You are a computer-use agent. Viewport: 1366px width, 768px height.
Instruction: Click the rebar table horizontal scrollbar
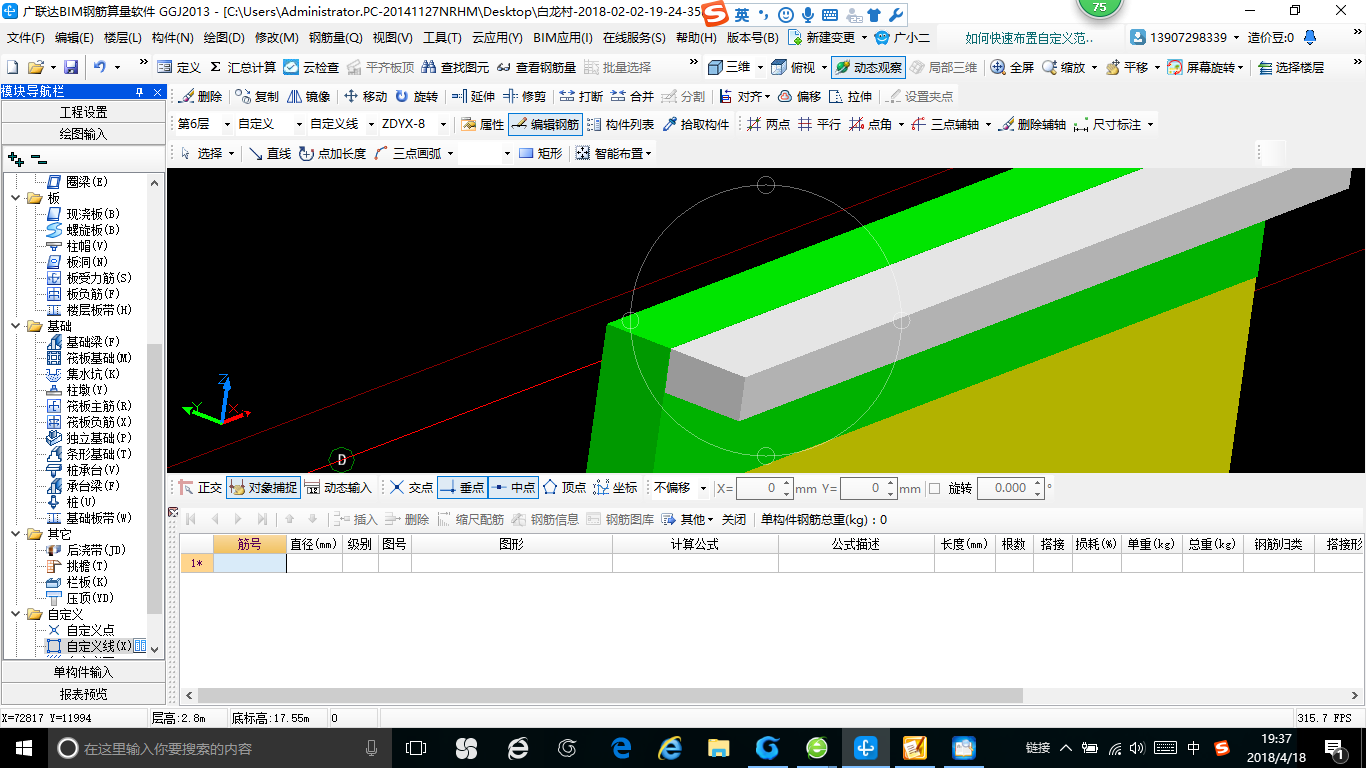click(610, 695)
